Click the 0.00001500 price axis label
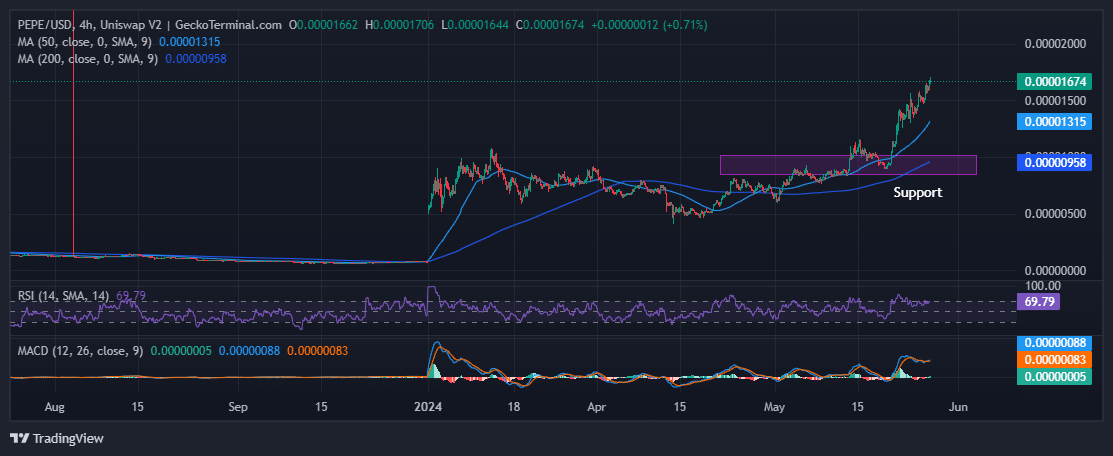The width and height of the screenshot is (1113, 456). (1056, 100)
